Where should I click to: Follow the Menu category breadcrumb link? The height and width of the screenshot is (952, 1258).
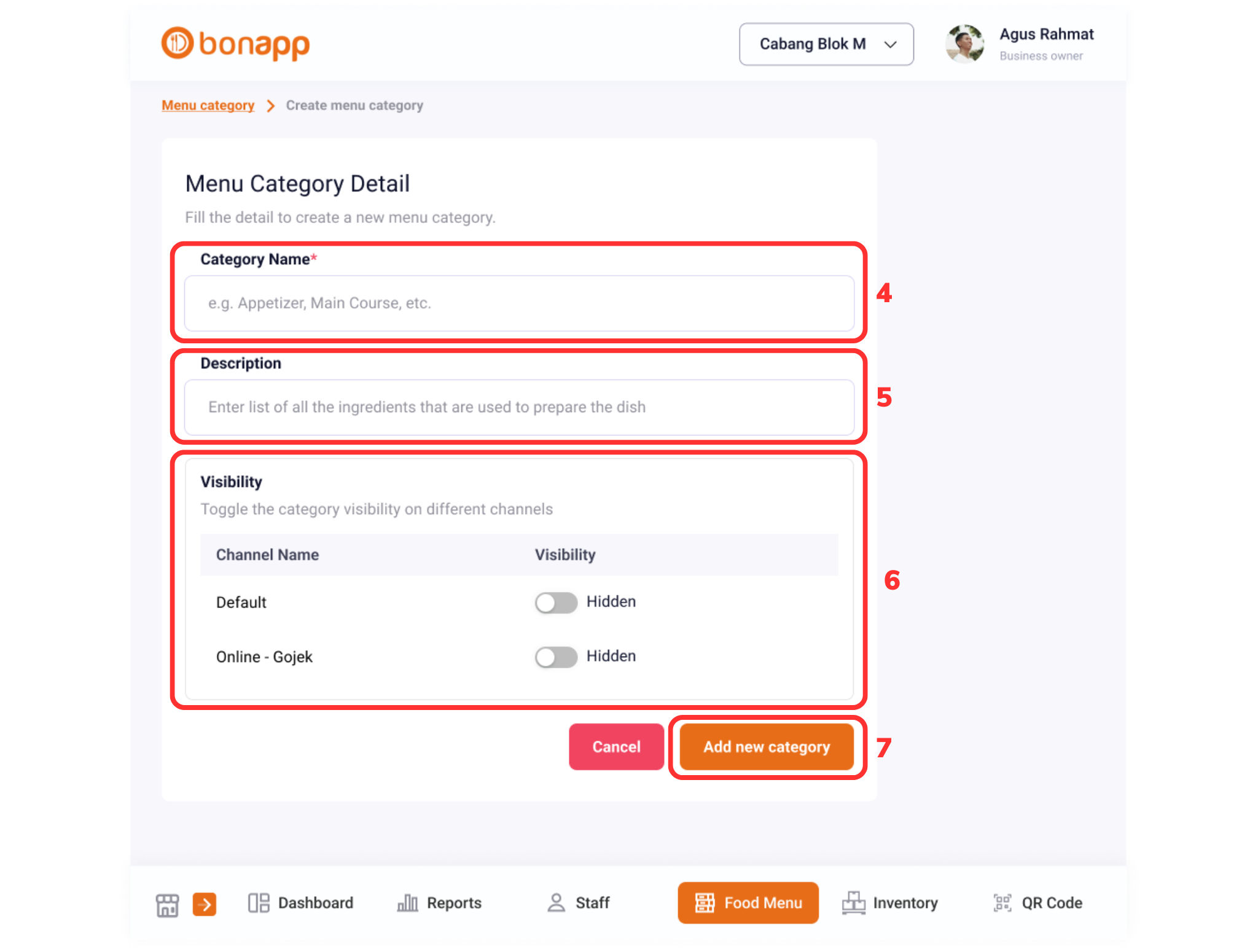click(208, 106)
